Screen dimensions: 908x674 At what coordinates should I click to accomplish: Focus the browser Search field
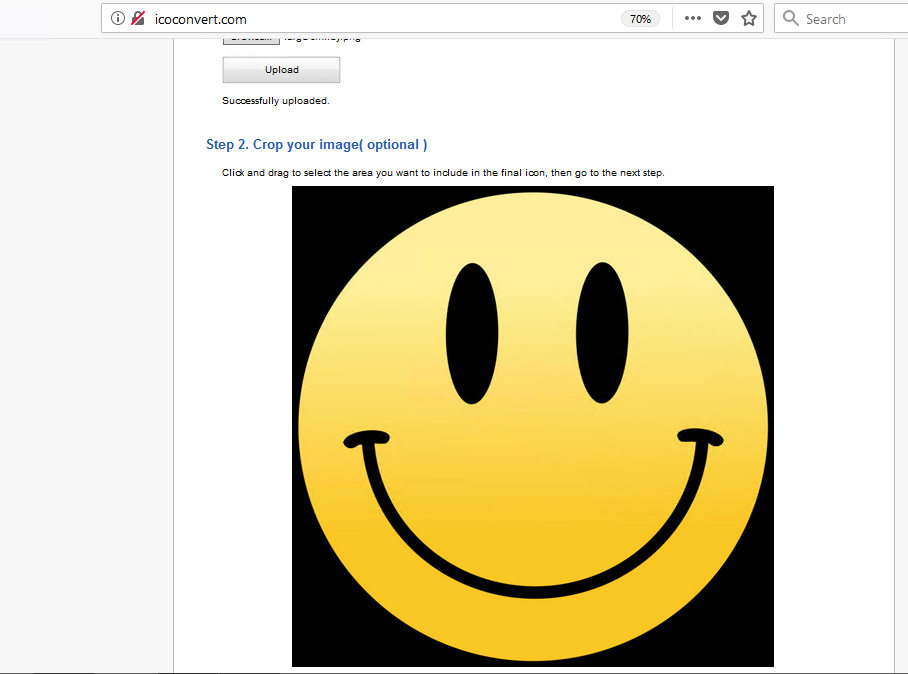(x=850, y=19)
